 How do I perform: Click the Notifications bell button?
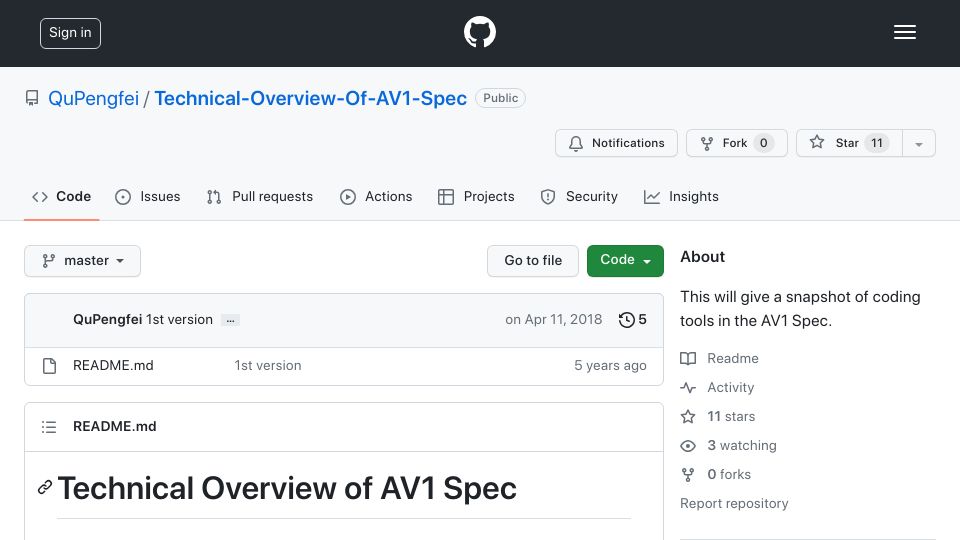coord(616,143)
